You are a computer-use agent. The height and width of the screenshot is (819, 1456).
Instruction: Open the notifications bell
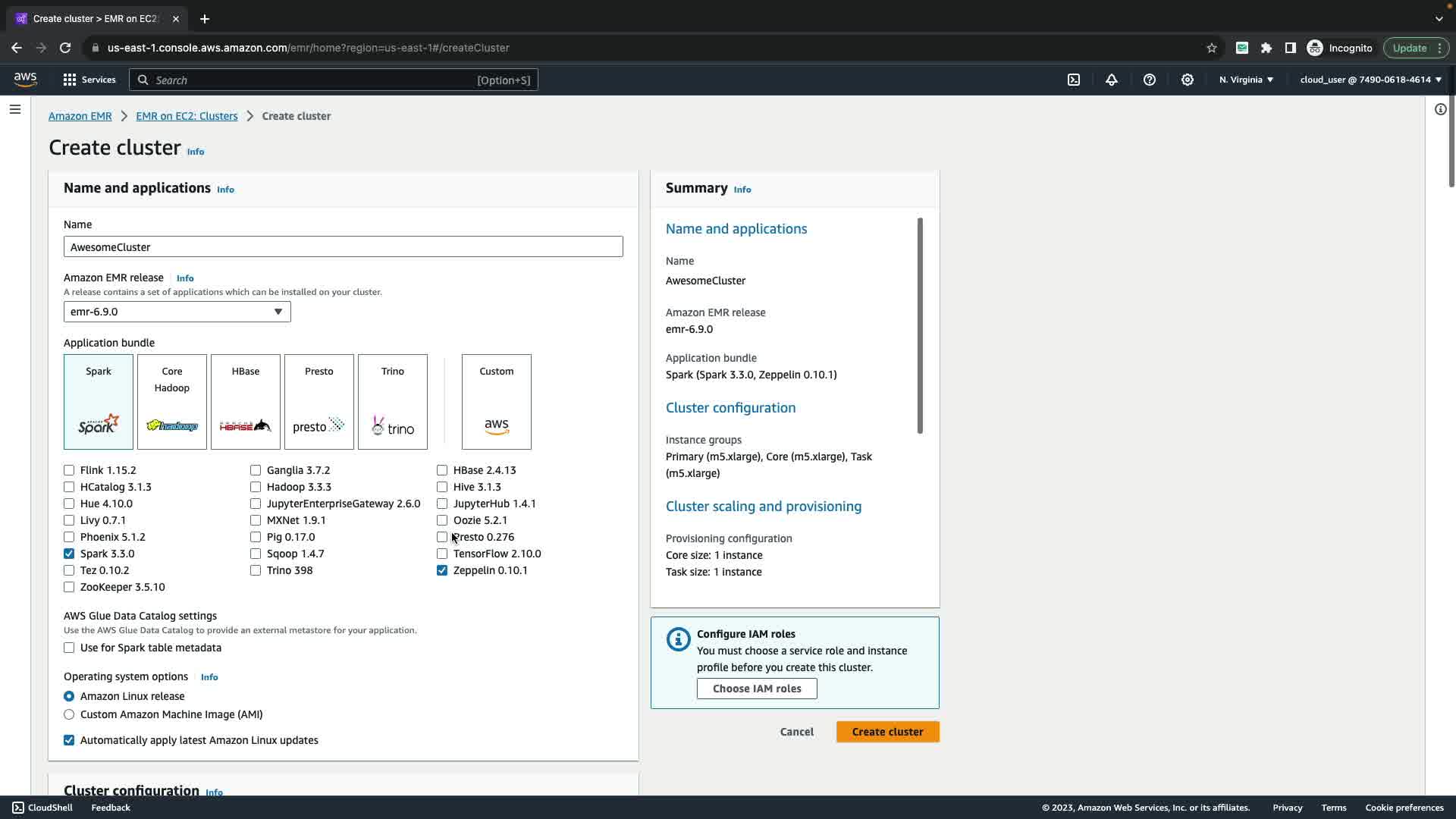click(x=1112, y=80)
